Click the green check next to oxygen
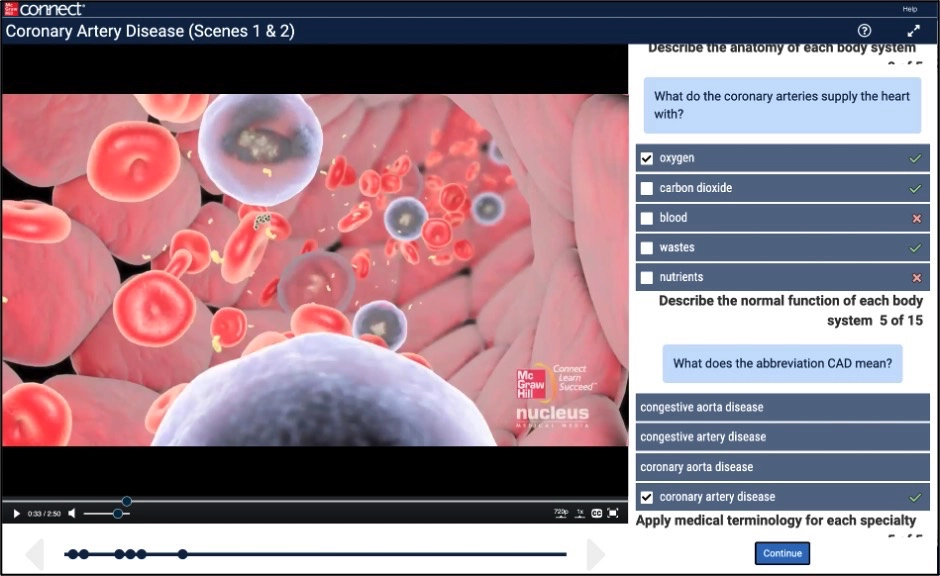 pos(915,158)
